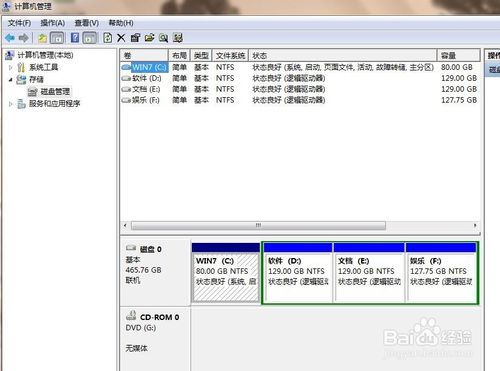Click the 127.75 GB capacity cell
Screen dimensions: 500x371
(459, 100)
